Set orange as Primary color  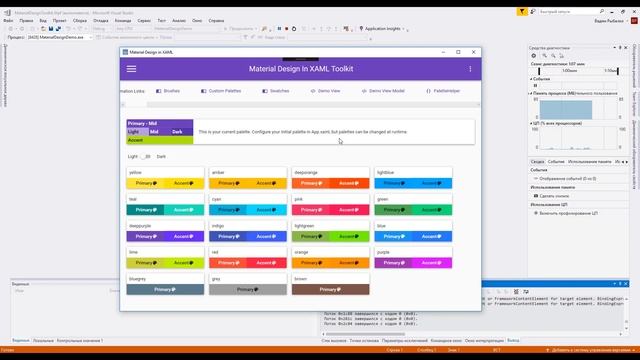[x=311, y=263]
